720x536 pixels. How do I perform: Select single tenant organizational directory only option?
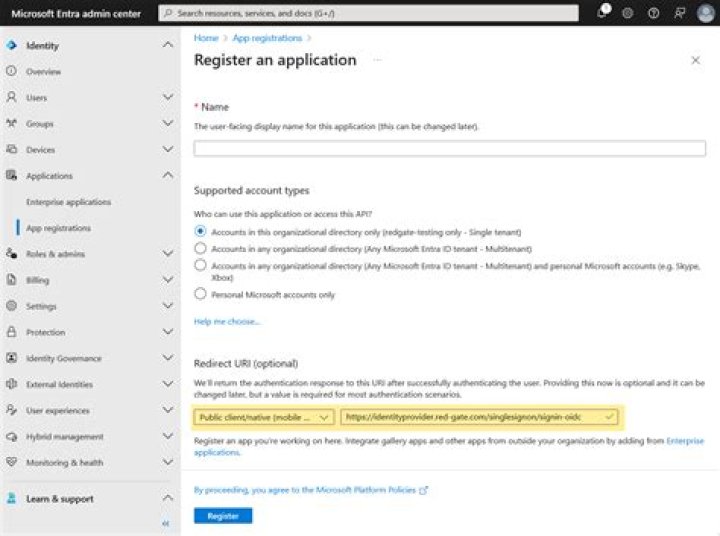[x=200, y=231]
